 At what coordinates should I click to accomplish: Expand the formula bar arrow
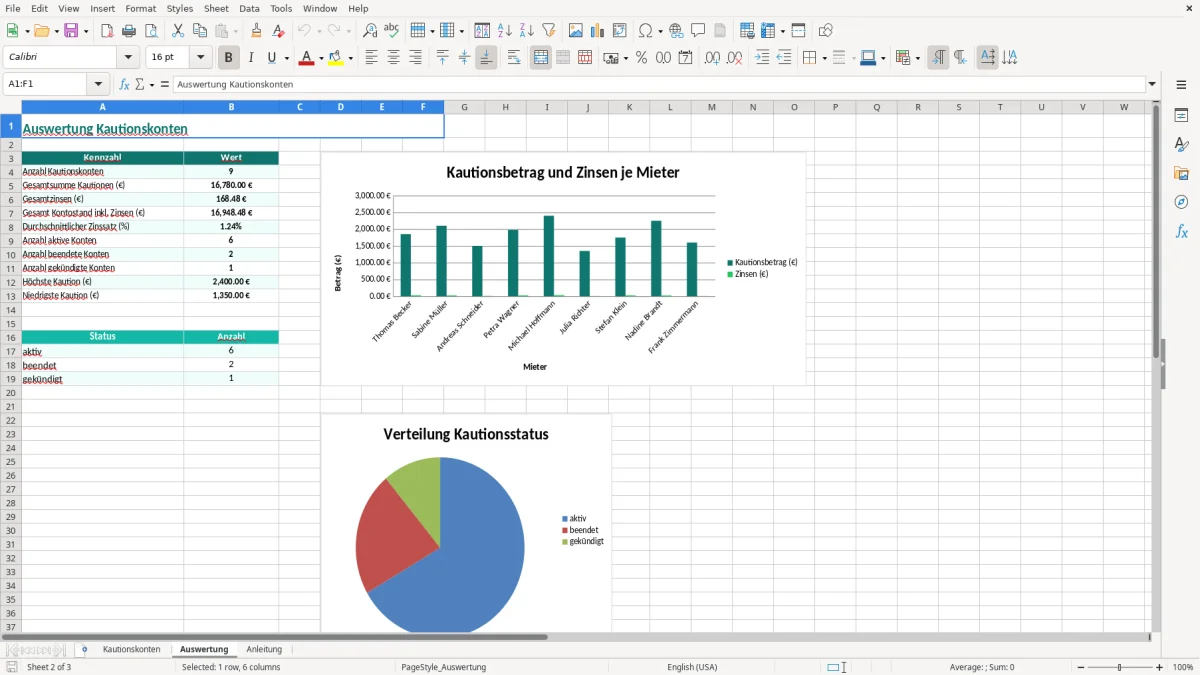click(1152, 85)
